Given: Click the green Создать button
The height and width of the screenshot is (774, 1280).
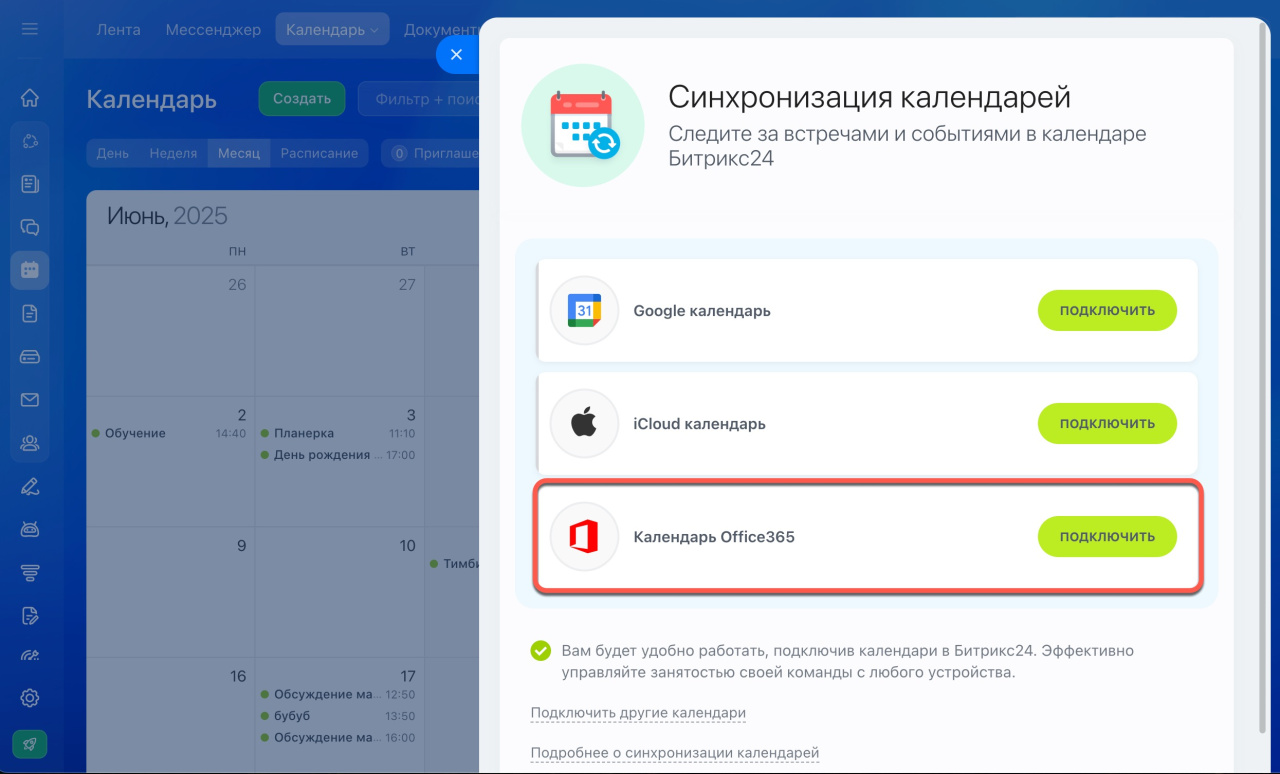Looking at the screenshot, I should (302, 99).
